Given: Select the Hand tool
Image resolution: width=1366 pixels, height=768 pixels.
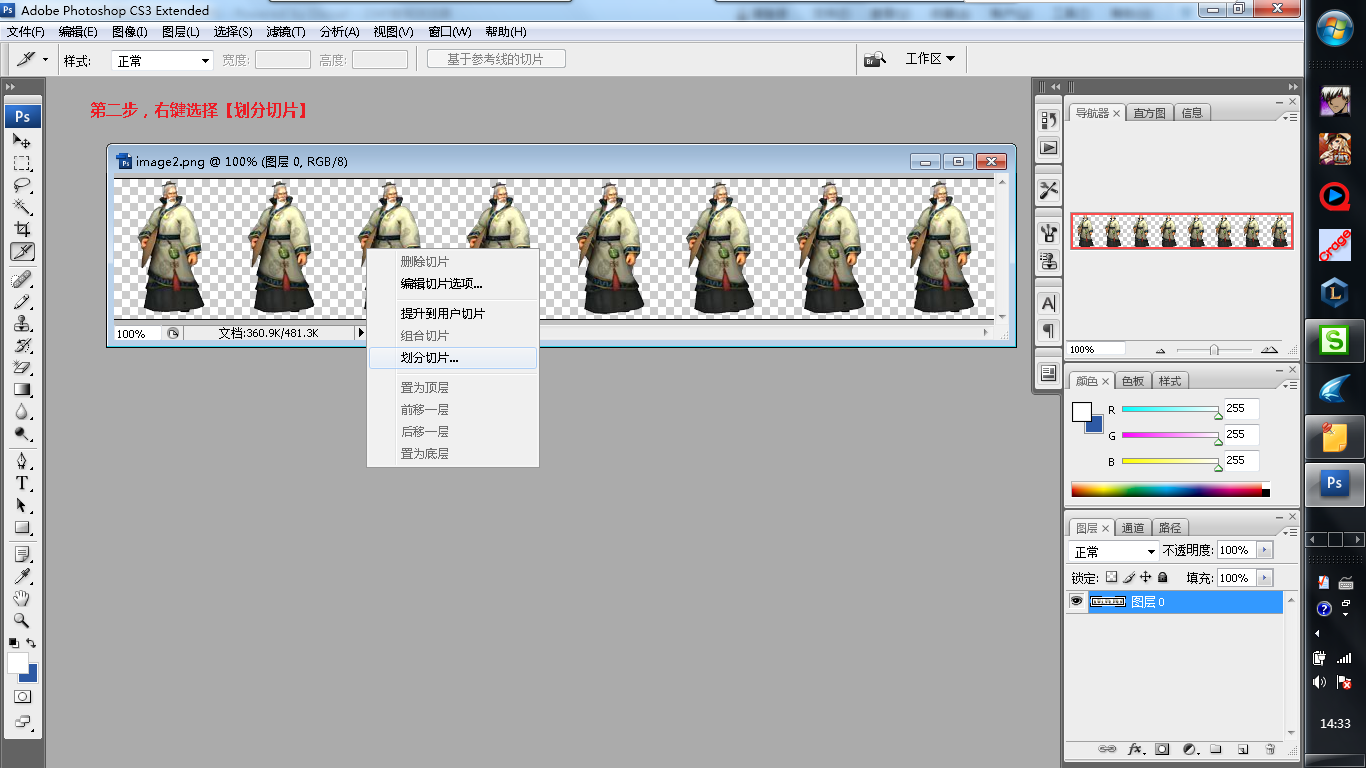Looking at the screenshot, I should click(22, 598).
